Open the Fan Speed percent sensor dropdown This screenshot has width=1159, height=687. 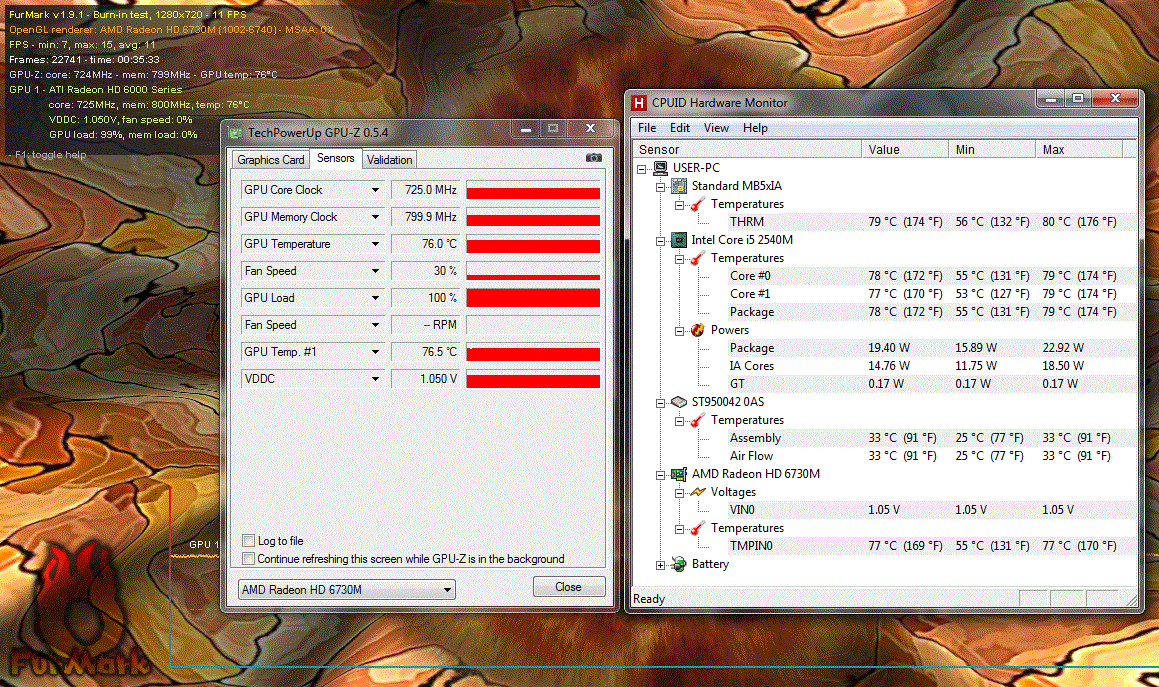(x=375, y=271)
